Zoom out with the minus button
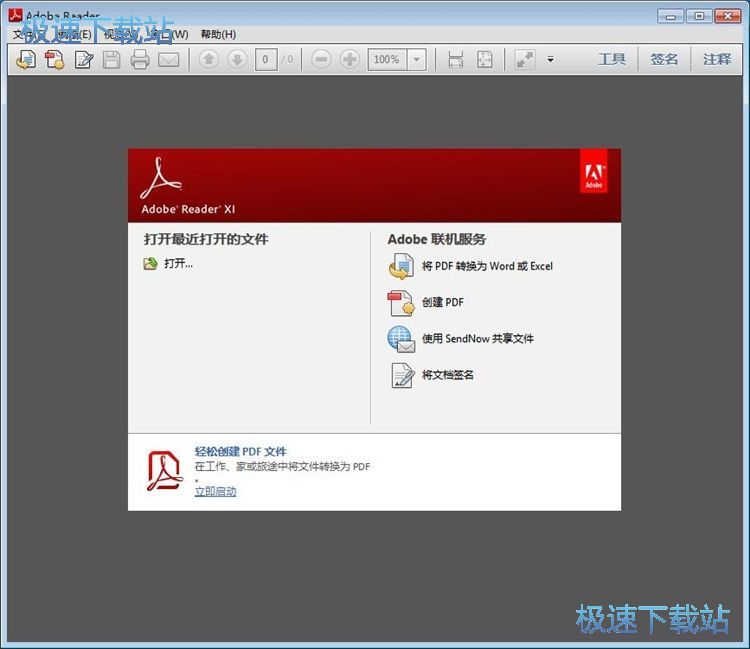This screenshot has height=649, width=750. 321,60
